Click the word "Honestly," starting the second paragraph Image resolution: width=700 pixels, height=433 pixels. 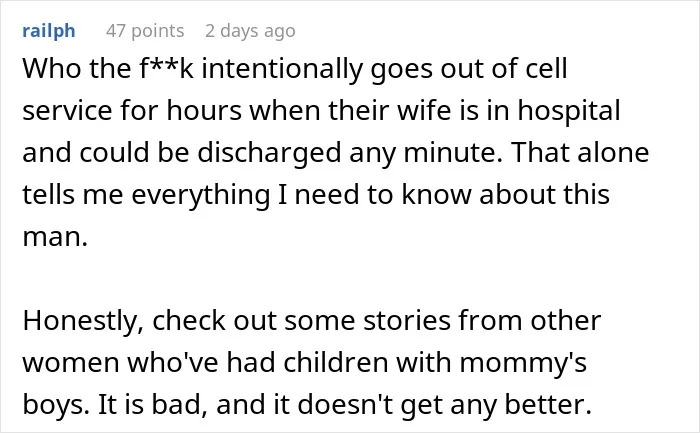pyautogui.click(x=83, y=321)
